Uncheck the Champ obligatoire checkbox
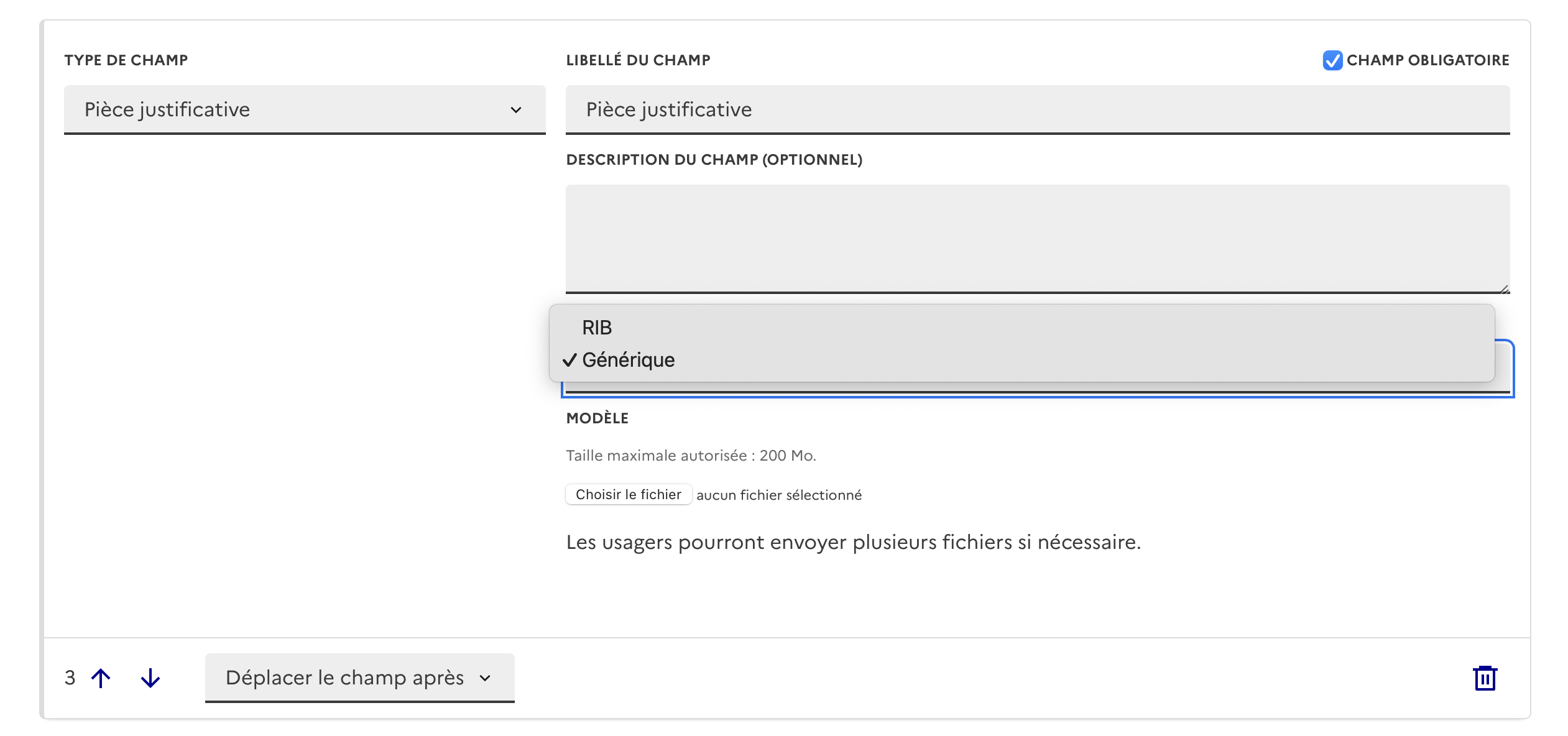 click(x=1332, y=60)
